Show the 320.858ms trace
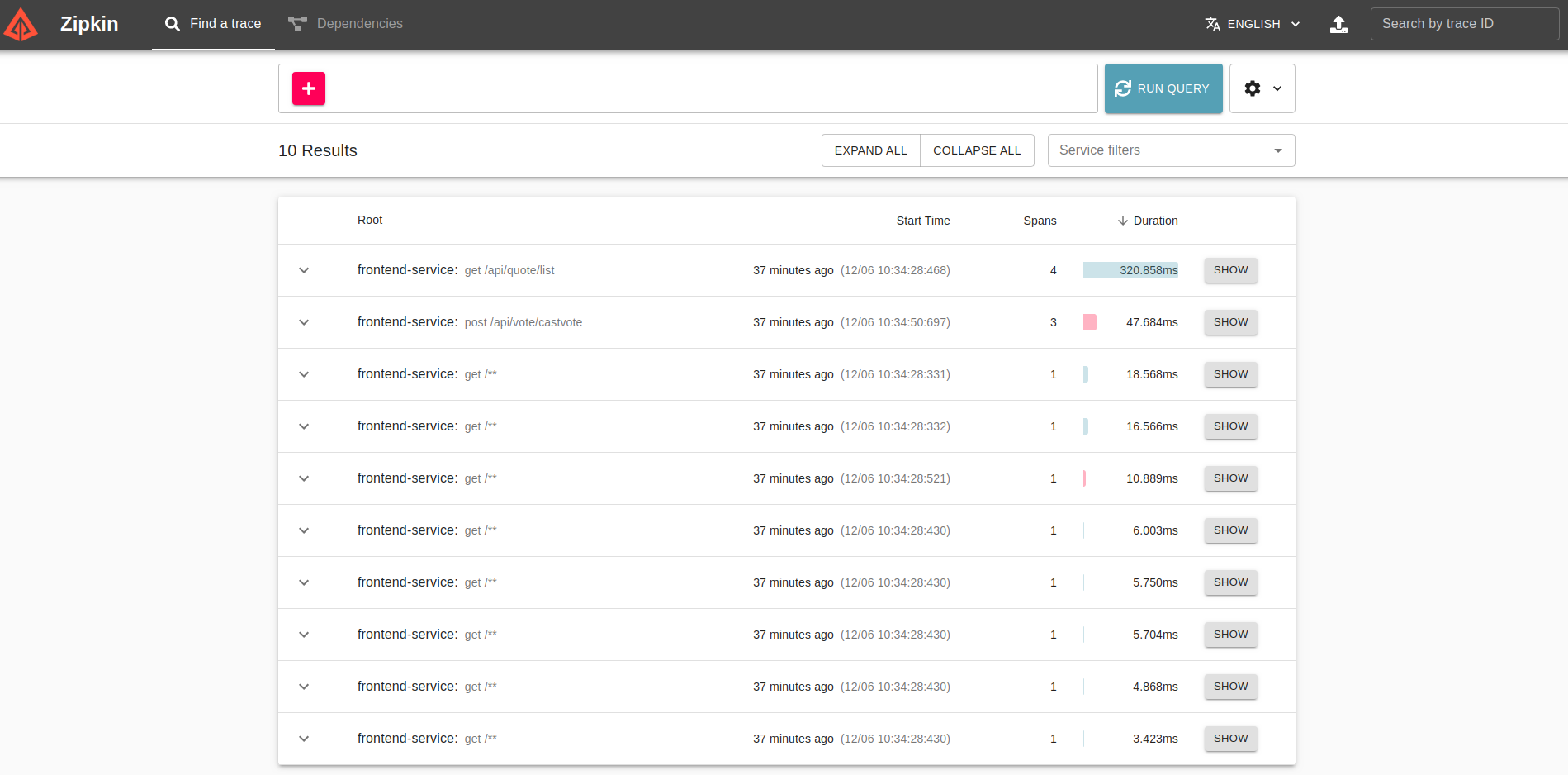 pyautogui.click(x=1230, y=270)
